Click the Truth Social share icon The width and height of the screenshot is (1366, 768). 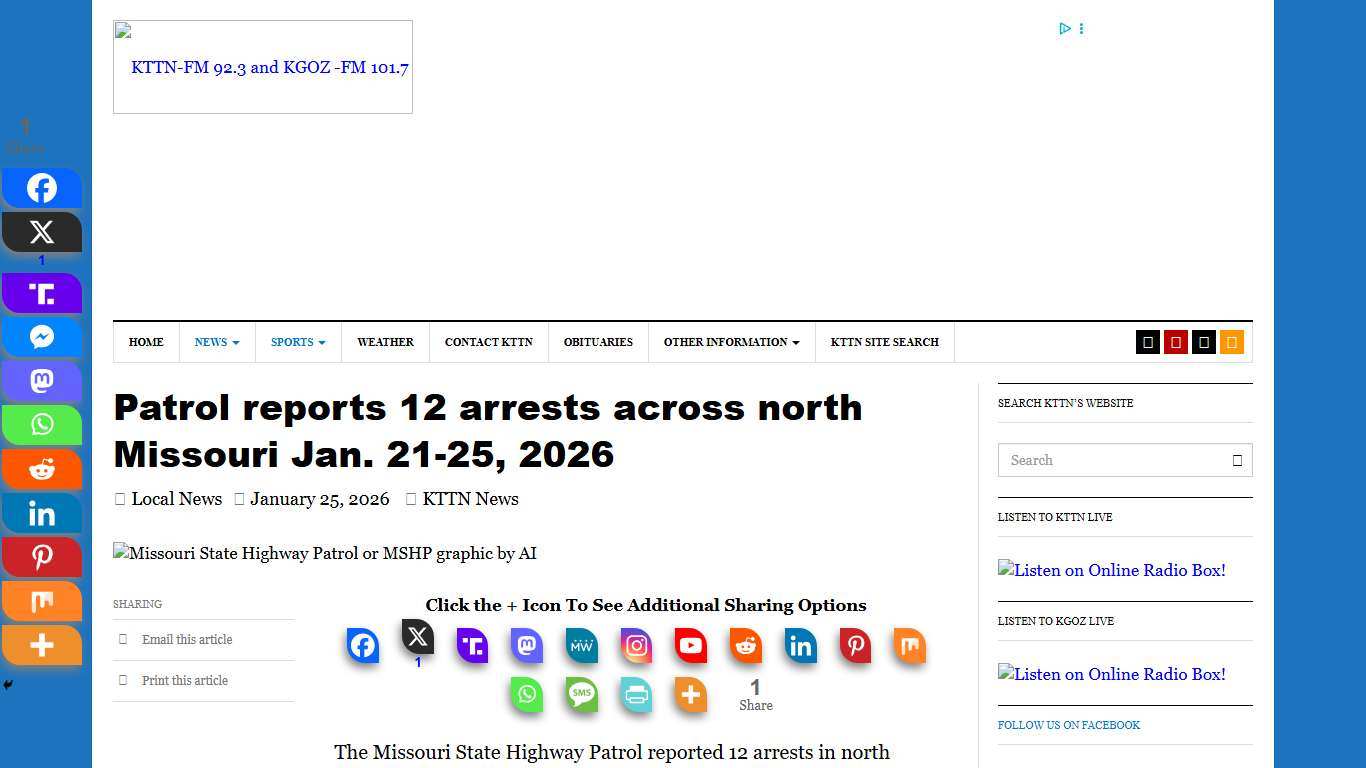click(x=472, y=646)
